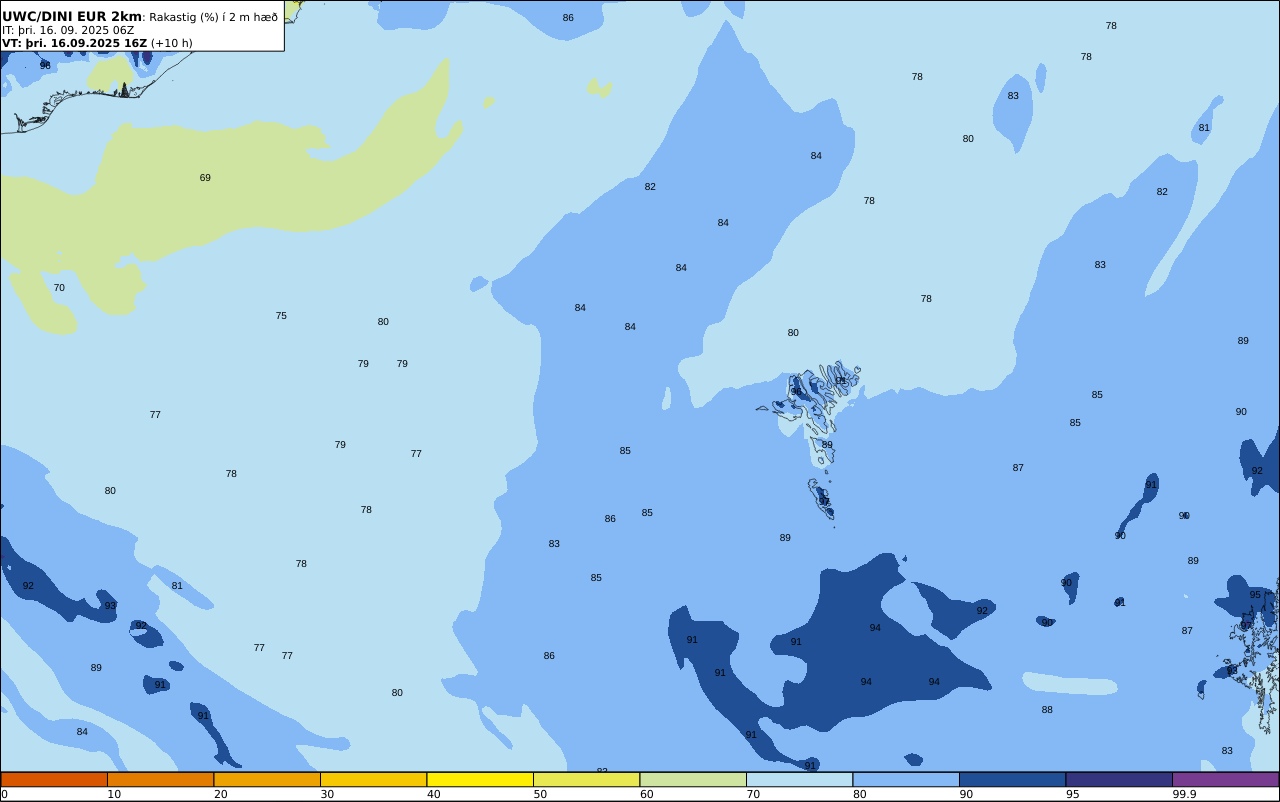
Task: Click the 40–50 bright yellow legend swatch
Action: pyautogui.click(x=480, y=779)
